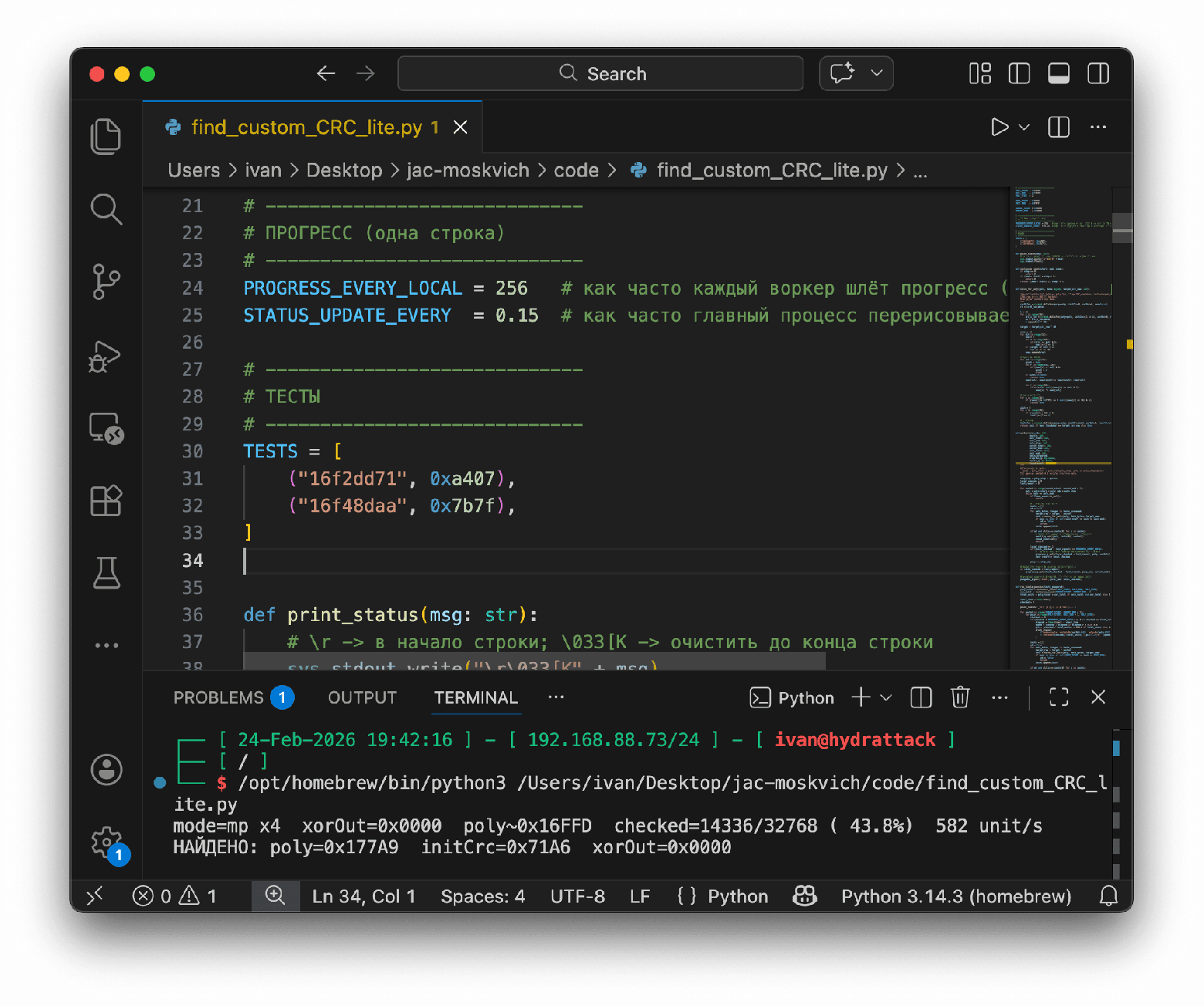Switch to the PROBLEMS tab
The width and height of the screenshot is (1204, 1006).
tap(218, 697)
